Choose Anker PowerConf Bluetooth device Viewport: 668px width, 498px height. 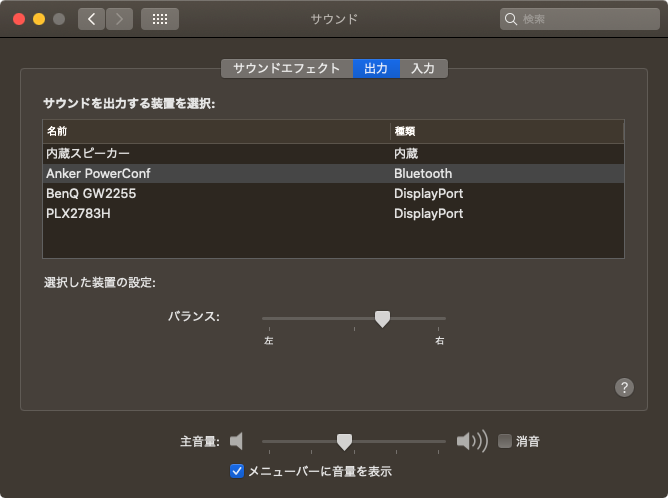[334, 173]
